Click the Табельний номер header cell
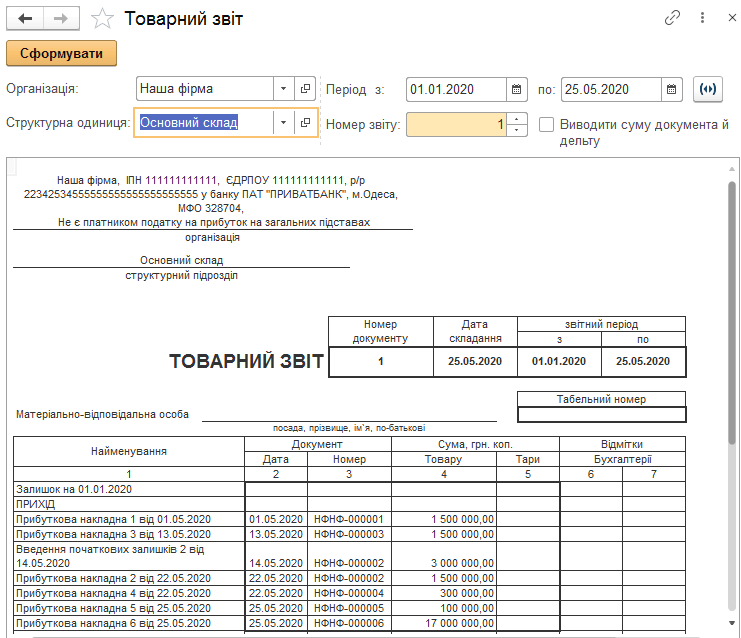The width and height of the screenshot is (741, 638). 601,399
